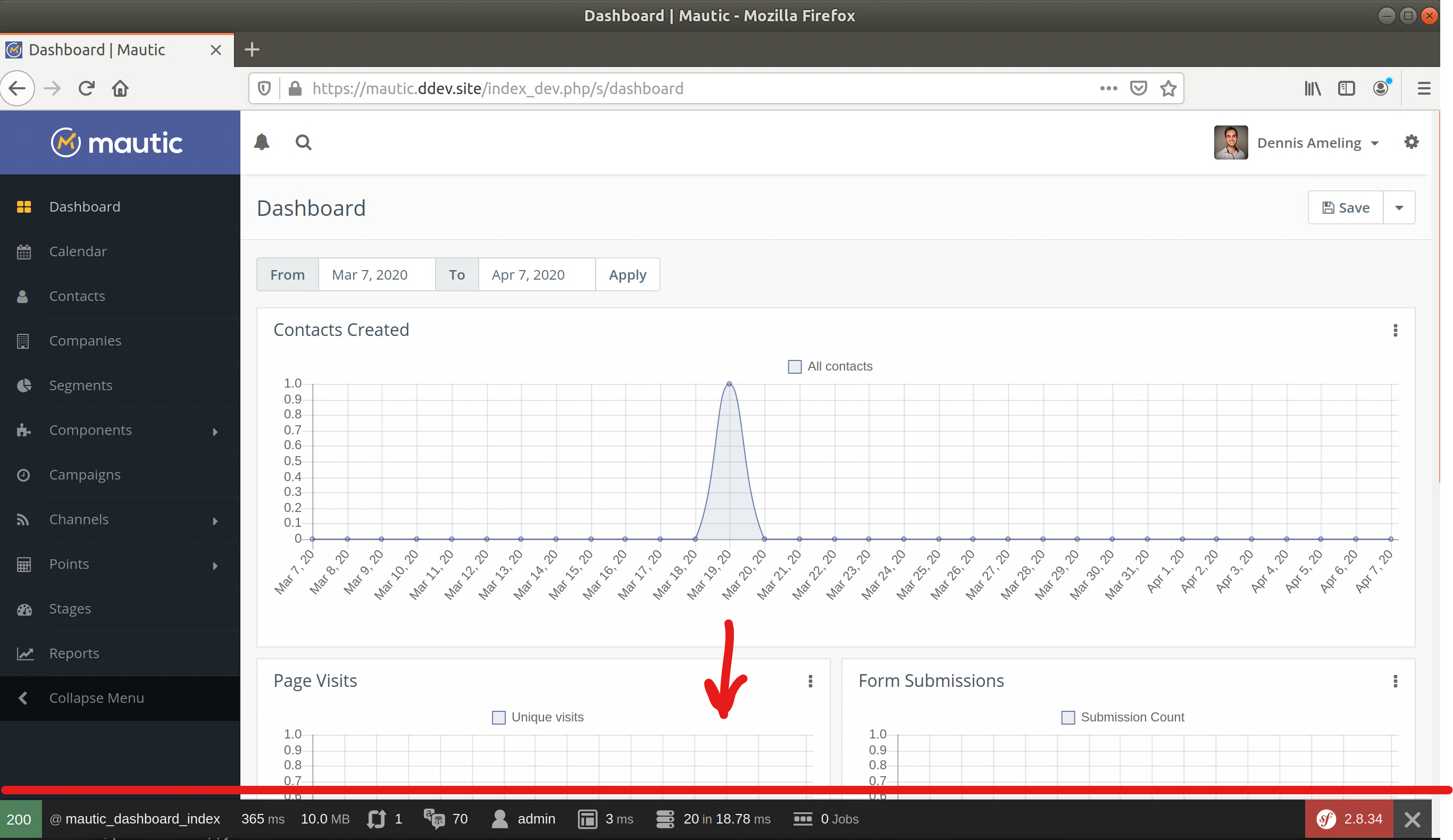Open the Points section

(x=120, y=564)
